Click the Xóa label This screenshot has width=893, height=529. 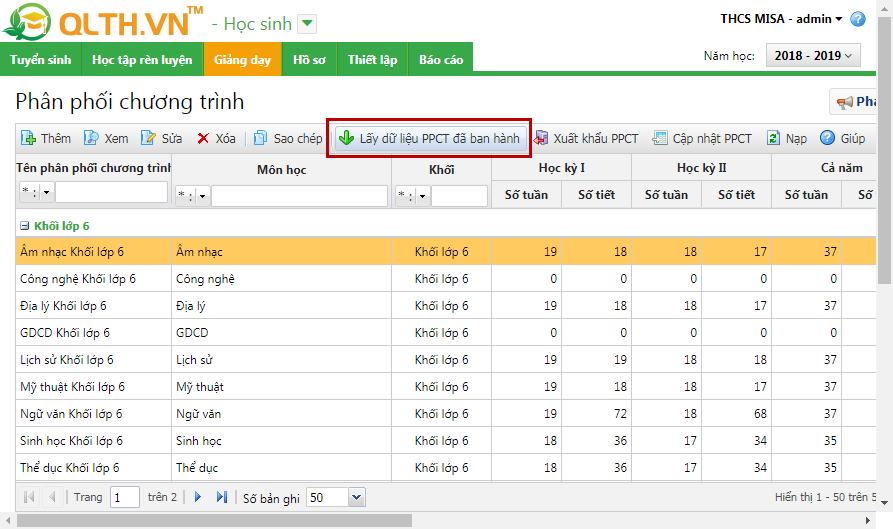(x=226, y=138)
